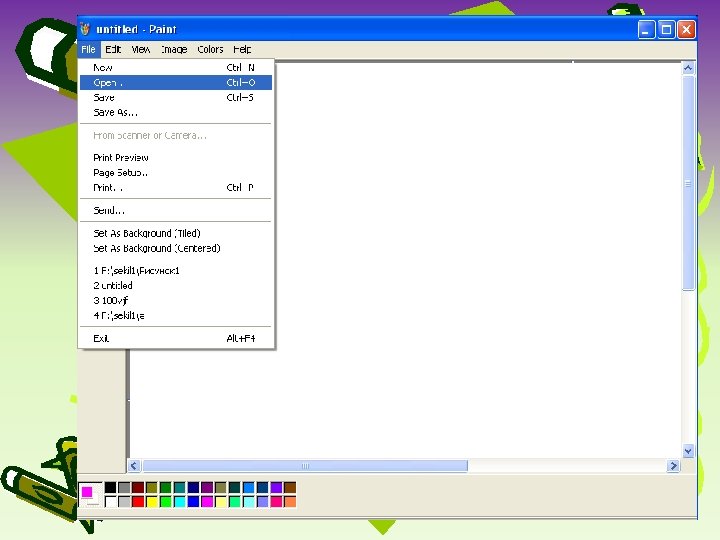Select Set As Background (Tiled)
The image size is (720, 540).
click(x=176, y=233)
